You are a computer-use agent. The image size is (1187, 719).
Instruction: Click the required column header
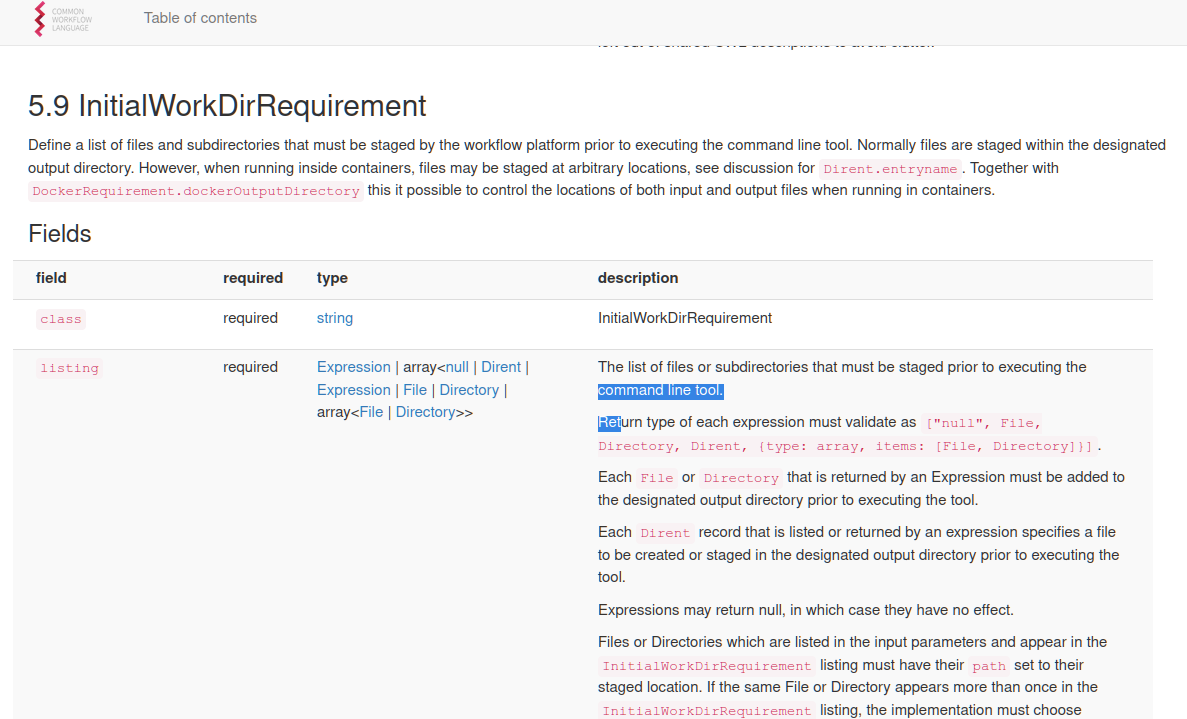click(x=253, y=278)
